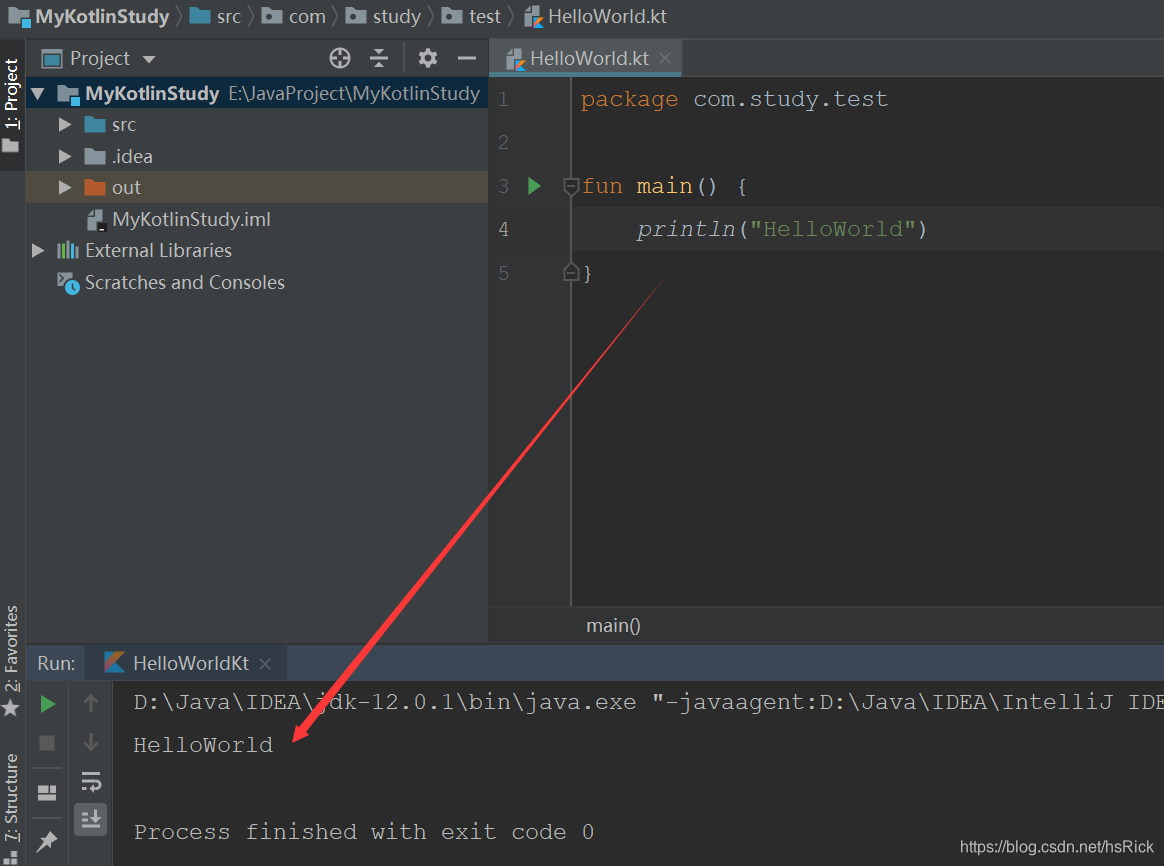Close the HelloWorld.kt editor tab
Viewport: 1164px width, 866px height.
coord(665,58)
